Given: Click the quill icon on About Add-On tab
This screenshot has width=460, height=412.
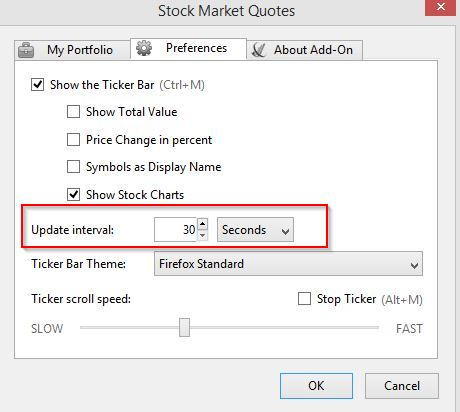Looking at the screenshot, I should (259, 50).
